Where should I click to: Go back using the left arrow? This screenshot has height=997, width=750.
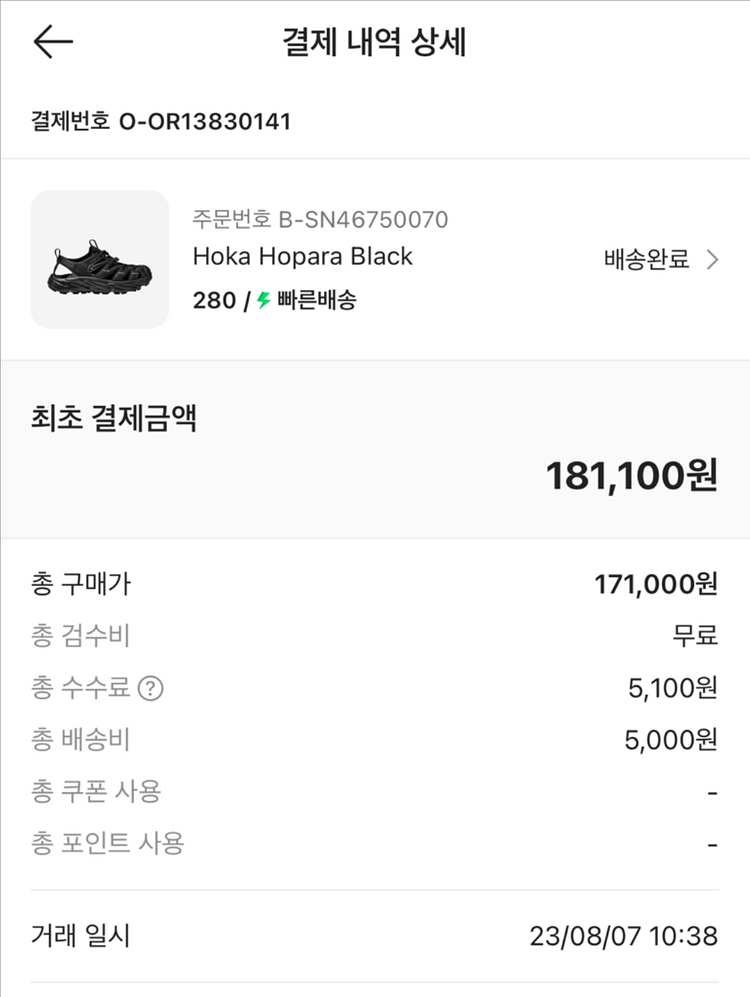[x=53, y=42]
